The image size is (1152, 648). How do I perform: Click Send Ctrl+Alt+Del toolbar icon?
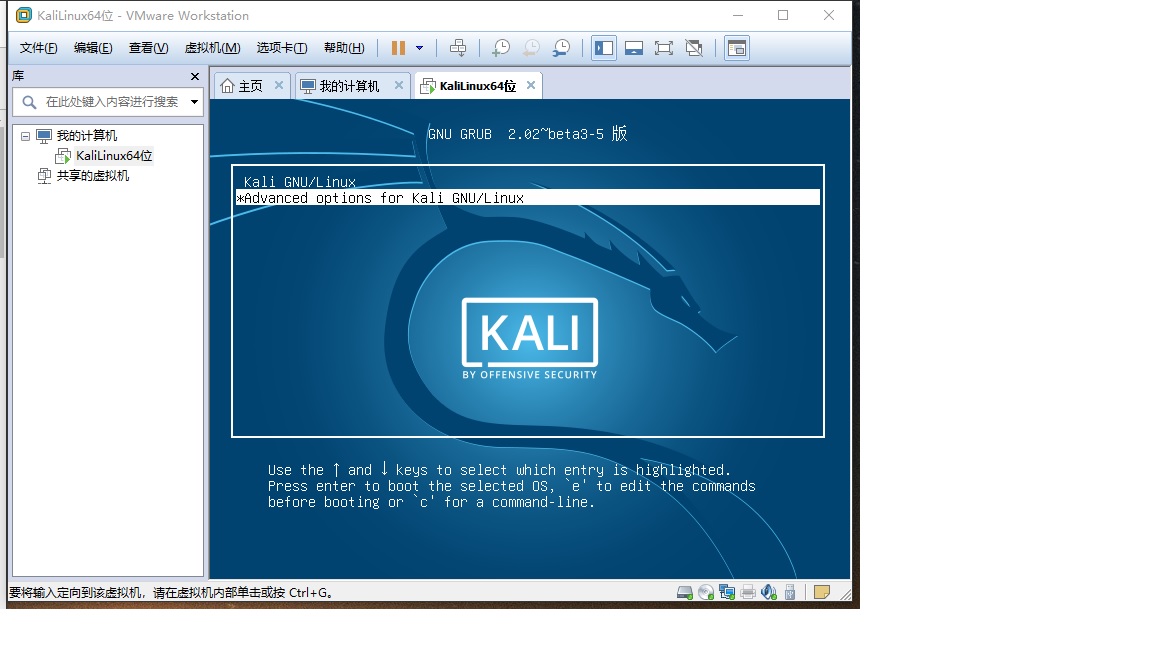point(458,48)
